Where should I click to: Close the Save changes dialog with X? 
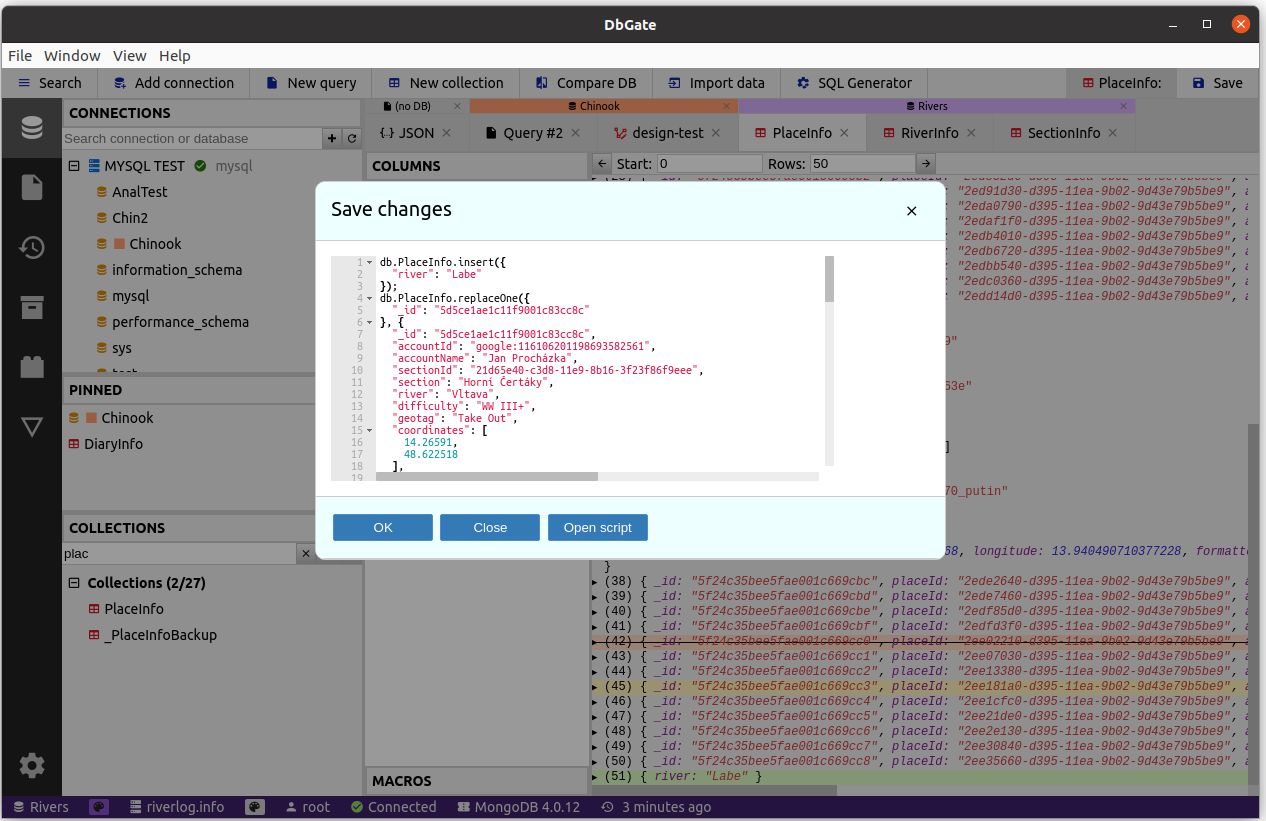[911, 211]
